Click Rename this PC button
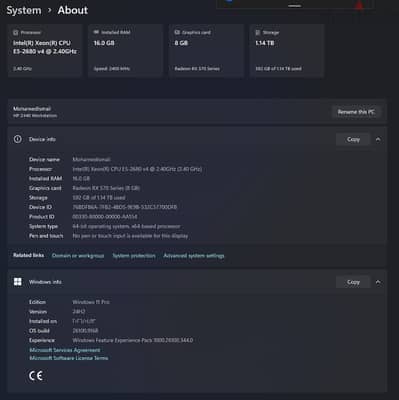This screenshot has width=399, height=400. pos(356,112)
